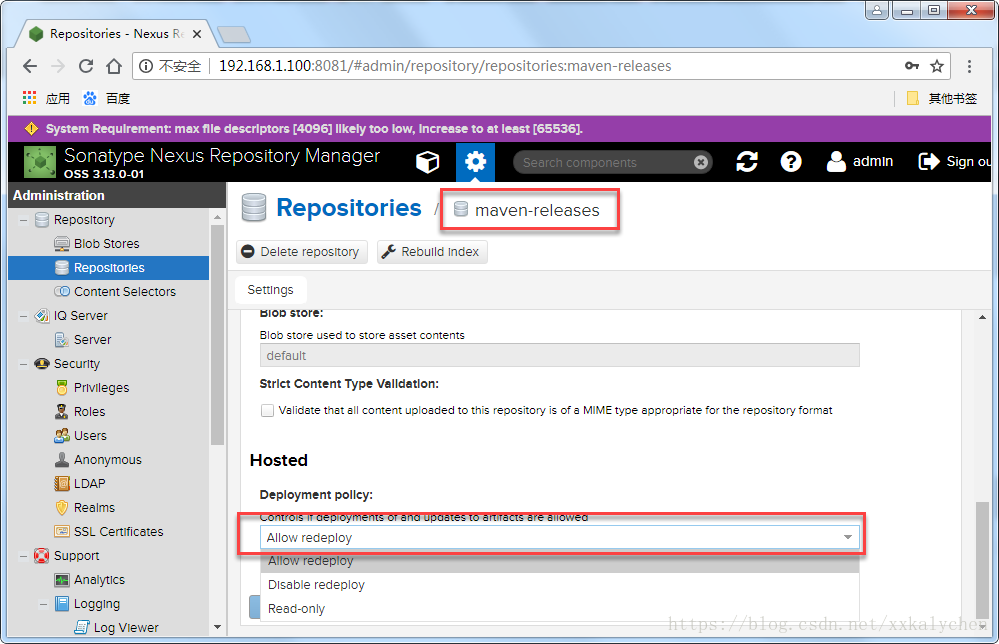Viewport: 999px width, 644px height.
Task: Open Chrome three-dot menu
Action: click(969, 66)
